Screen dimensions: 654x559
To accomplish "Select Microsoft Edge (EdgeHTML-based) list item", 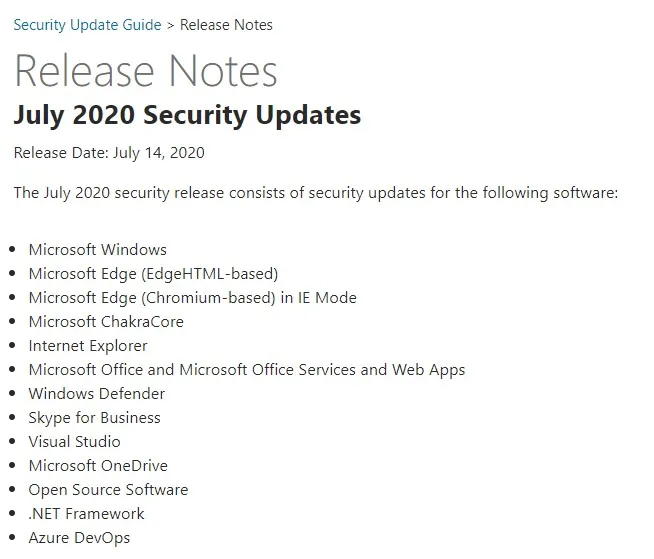I will click(x=153, y=274).
